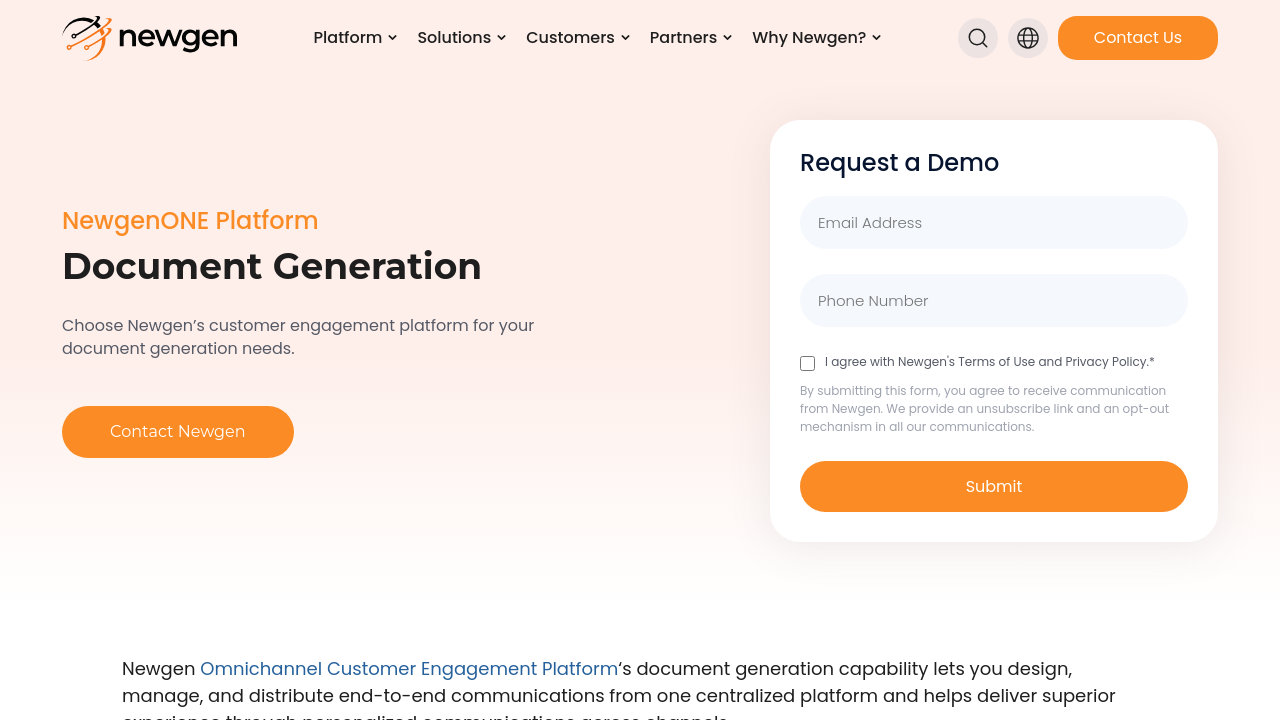Expand the Partners dropdown chevron
The width and height of the screenshot is (1280, 720).
click(728, 38)
